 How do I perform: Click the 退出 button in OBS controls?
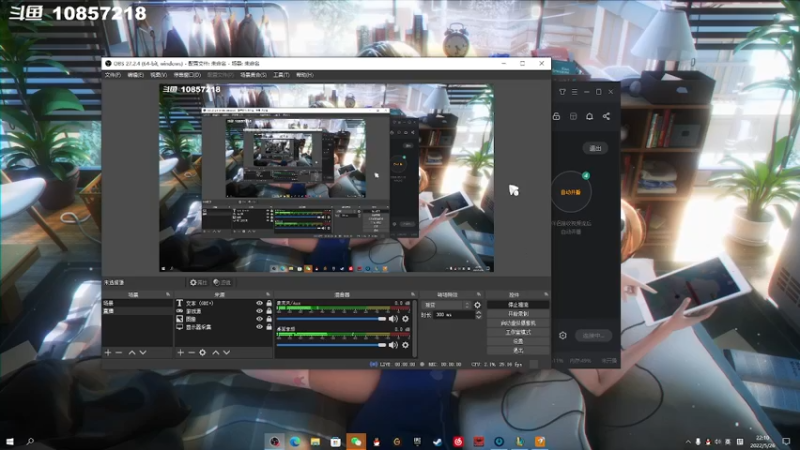click(x=518, y=351)
